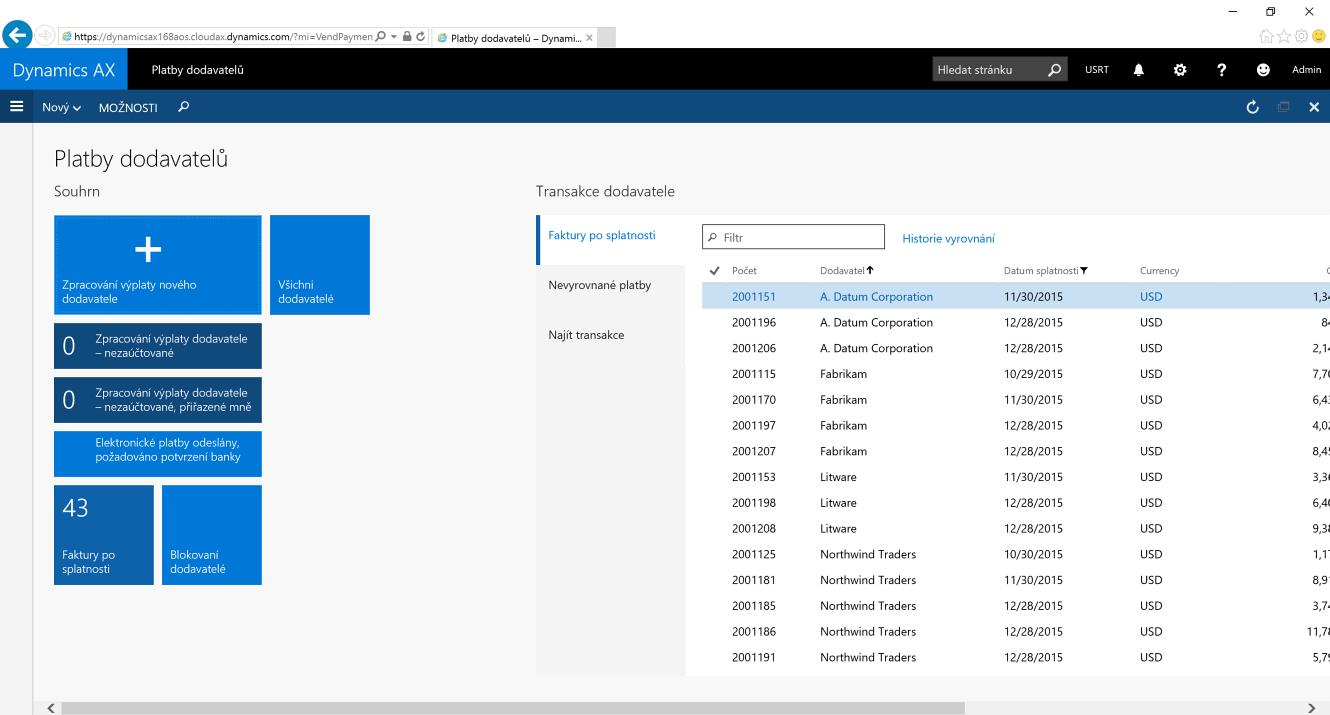Viewport: 1330px width, 715px height.
Task: Open Zpracování výplaty nového dodavatele tile
Action: tap(158, 265)
